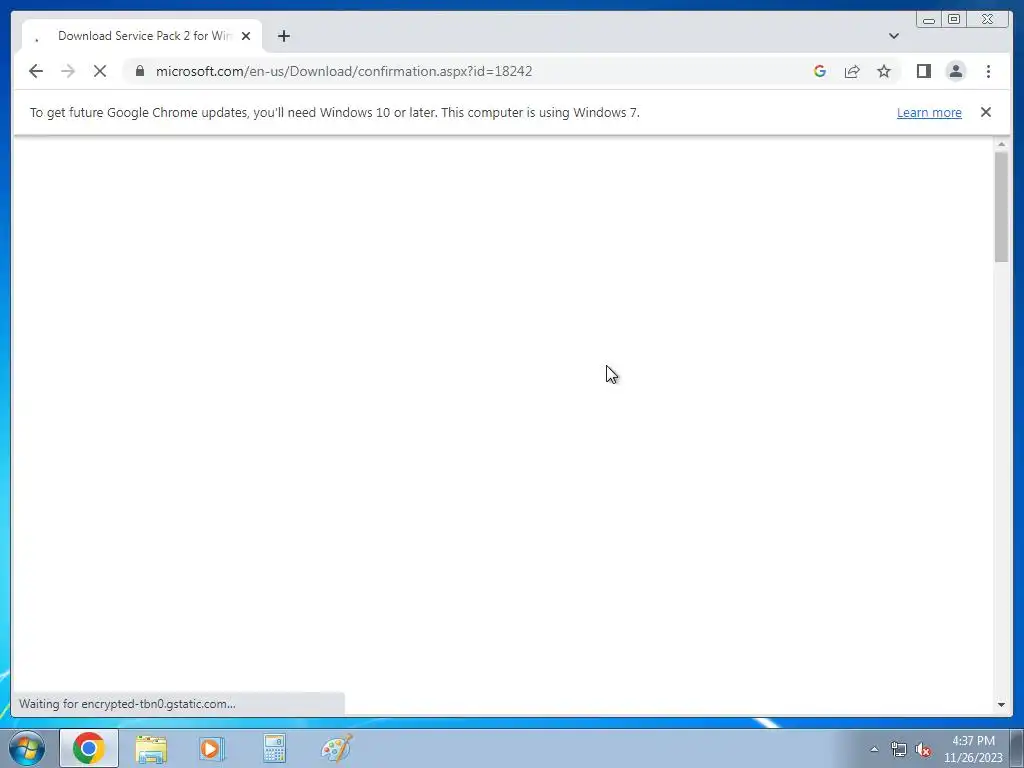Click the greyed-out forward navigation arrow
Viewport: 1024px width, 768px height.
(x=68, y=71)
